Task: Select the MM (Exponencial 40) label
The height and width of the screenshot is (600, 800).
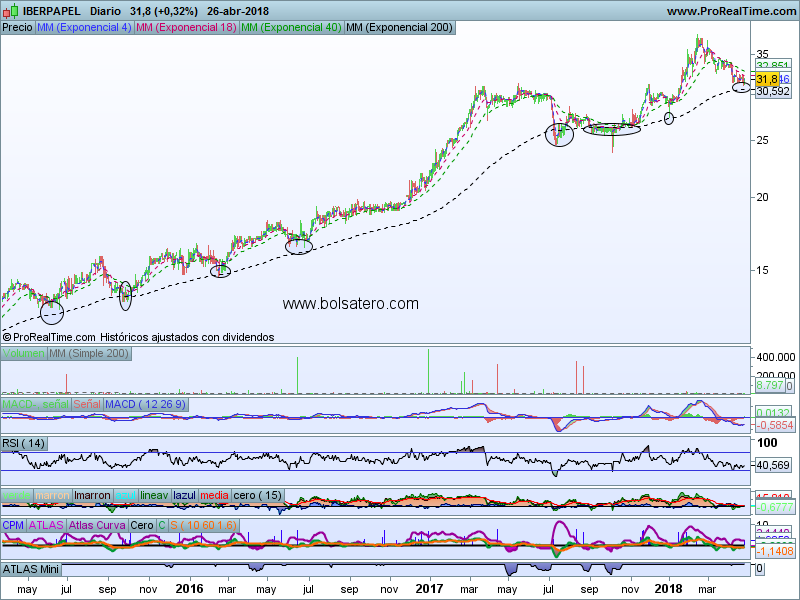Action: tap(290, 28)
